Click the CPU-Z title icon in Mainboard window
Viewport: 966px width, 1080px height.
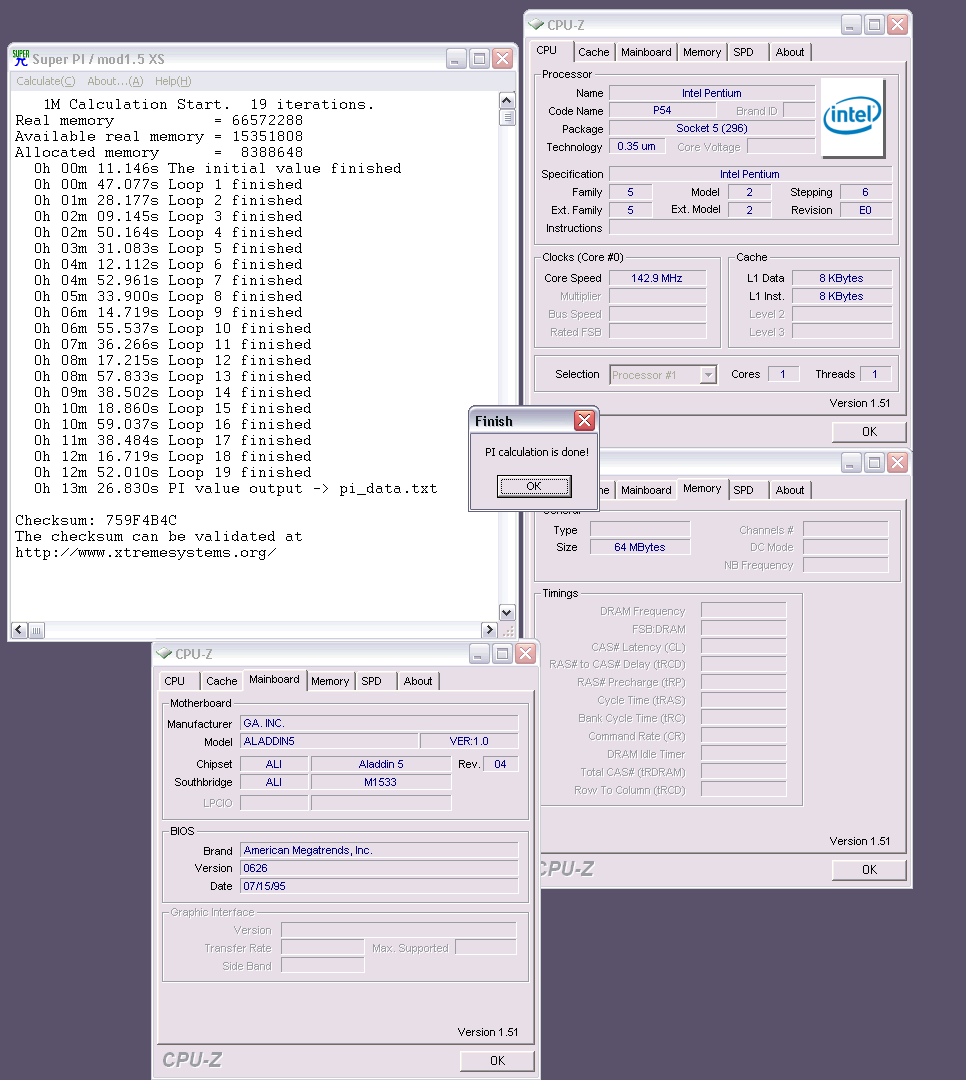point(164,654)
